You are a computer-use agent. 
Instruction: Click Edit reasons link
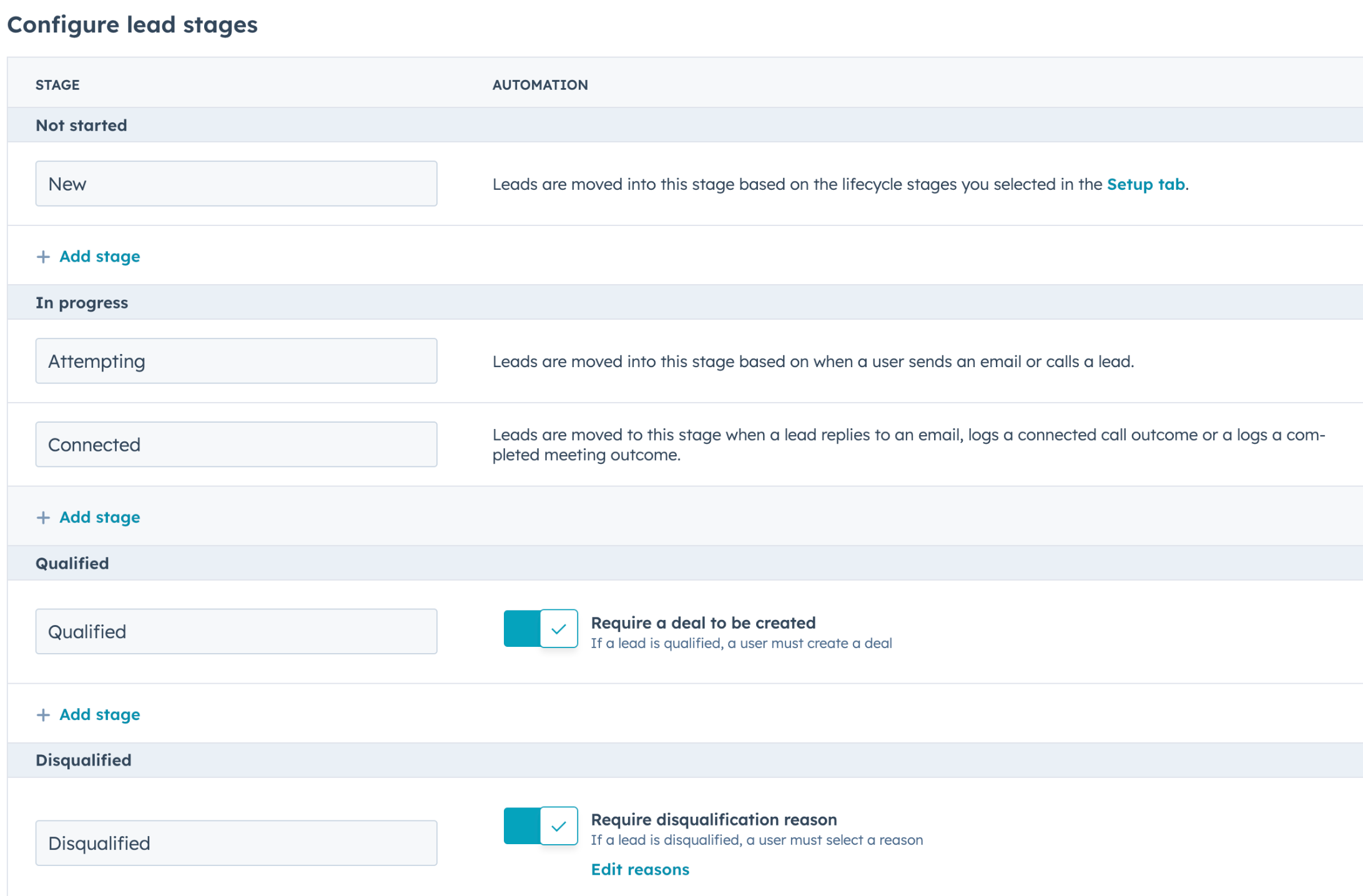pyautogui.click(x=639, y=869)
